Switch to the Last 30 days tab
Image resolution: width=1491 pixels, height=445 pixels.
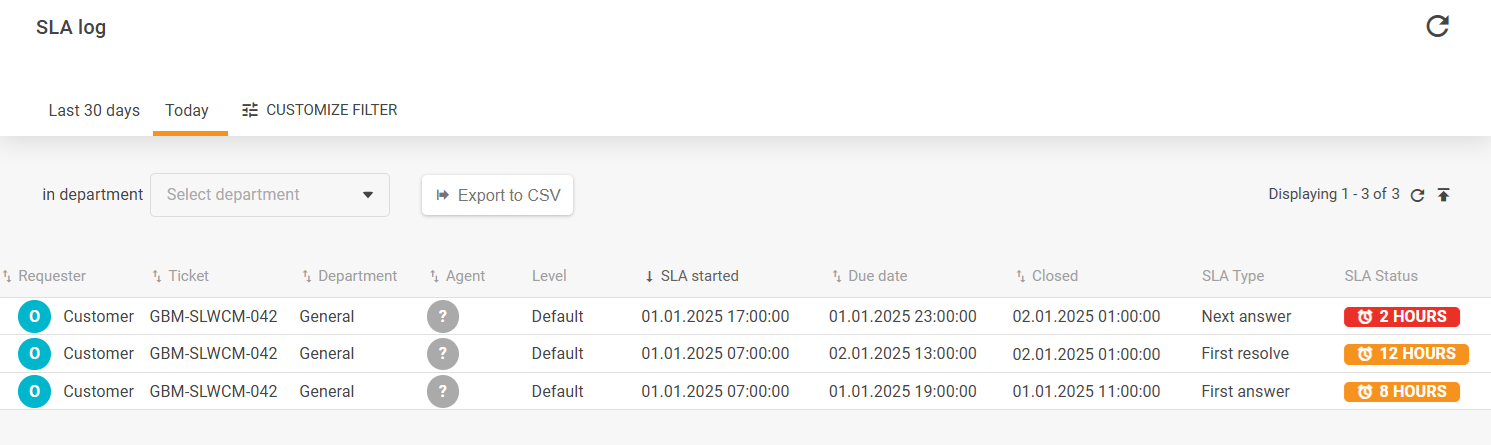(94, 110)
